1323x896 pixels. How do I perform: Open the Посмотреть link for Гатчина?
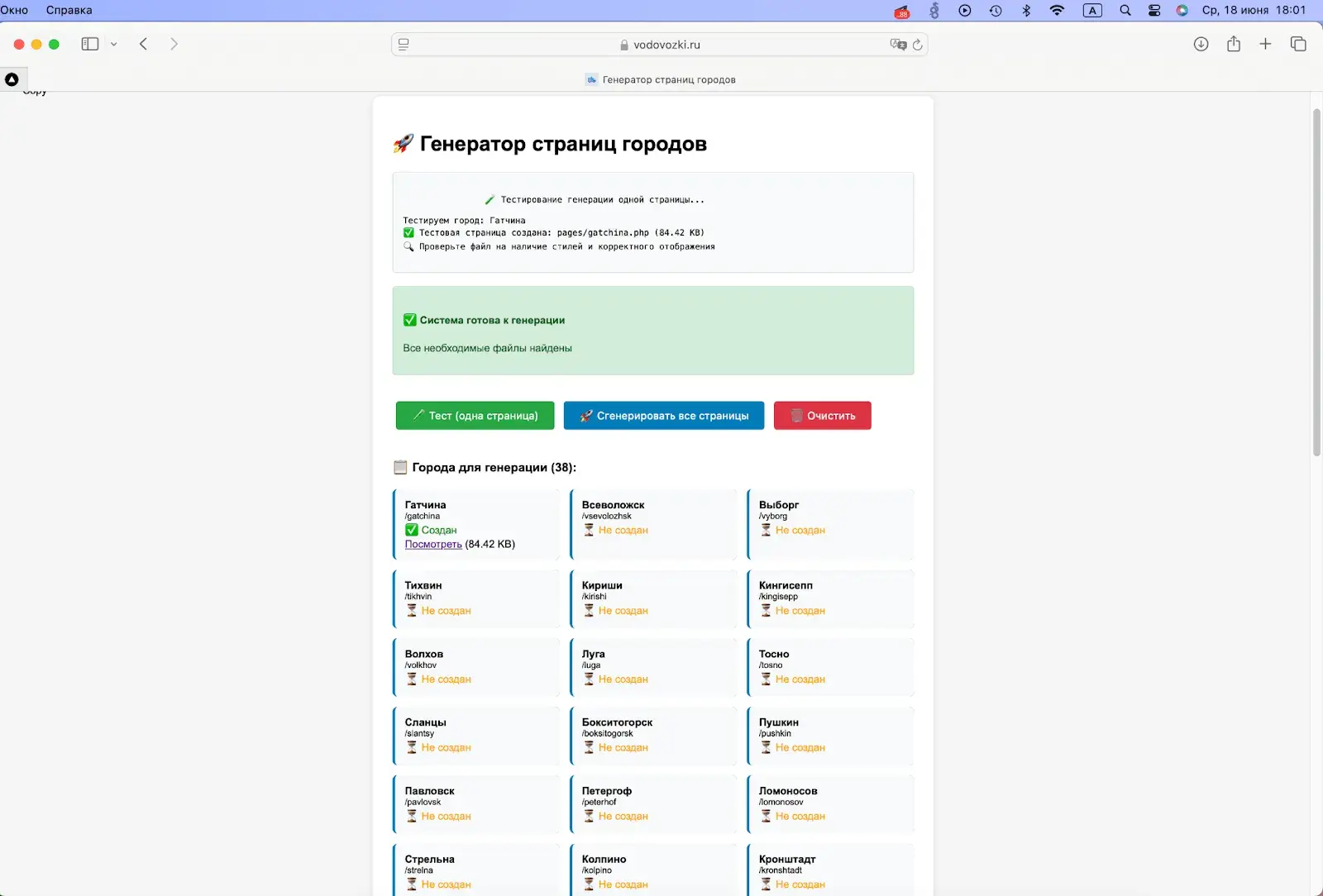pyautogui.click(x=433, y=544)
